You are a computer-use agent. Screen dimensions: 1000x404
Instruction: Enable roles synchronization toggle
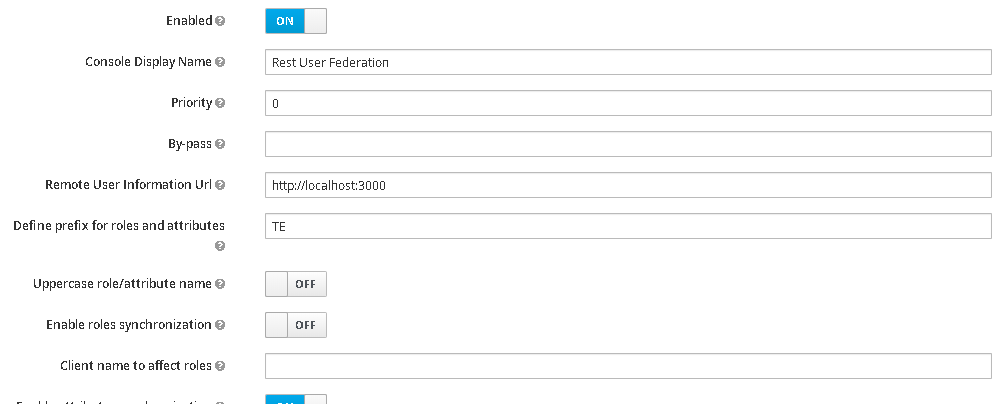(x=296, y=325)
